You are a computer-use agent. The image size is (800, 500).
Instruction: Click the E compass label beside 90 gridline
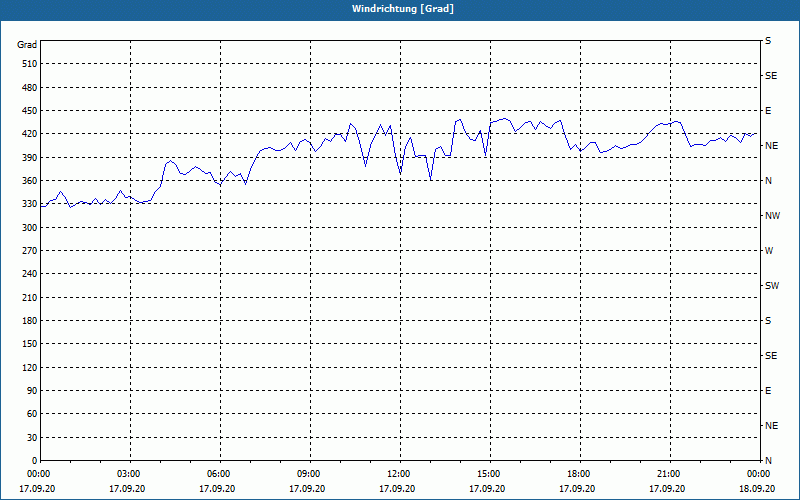pyautogui.click(x=768, y=391)
